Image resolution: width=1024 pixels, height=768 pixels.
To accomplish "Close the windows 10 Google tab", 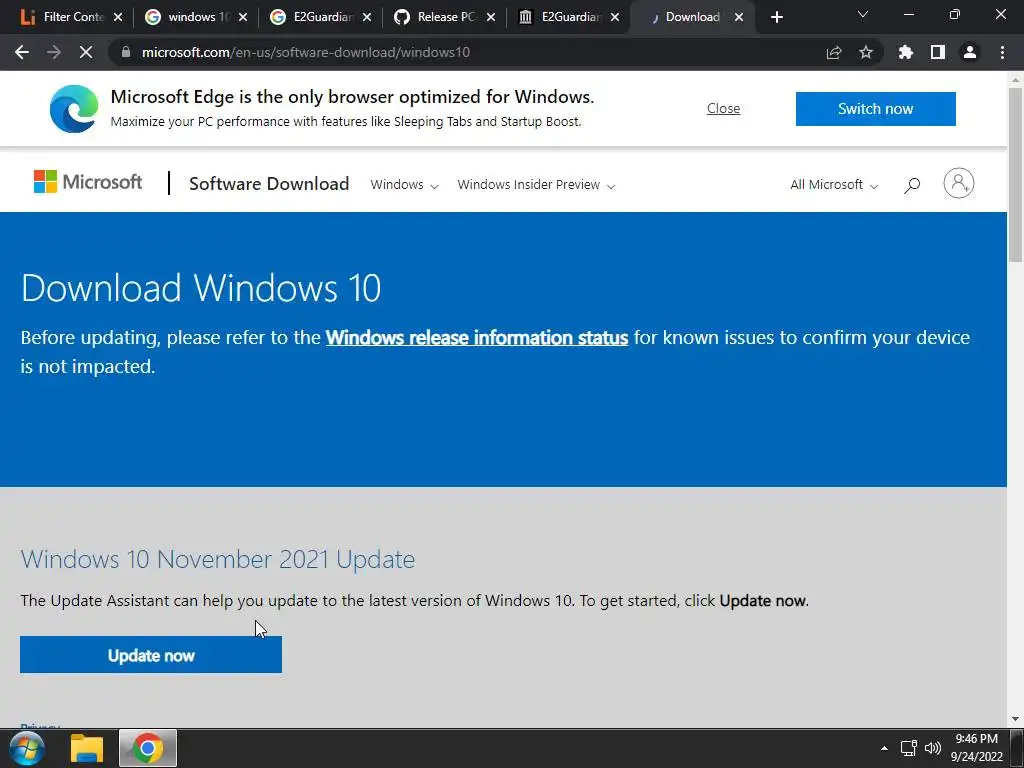I will click(x=243, y=17).
